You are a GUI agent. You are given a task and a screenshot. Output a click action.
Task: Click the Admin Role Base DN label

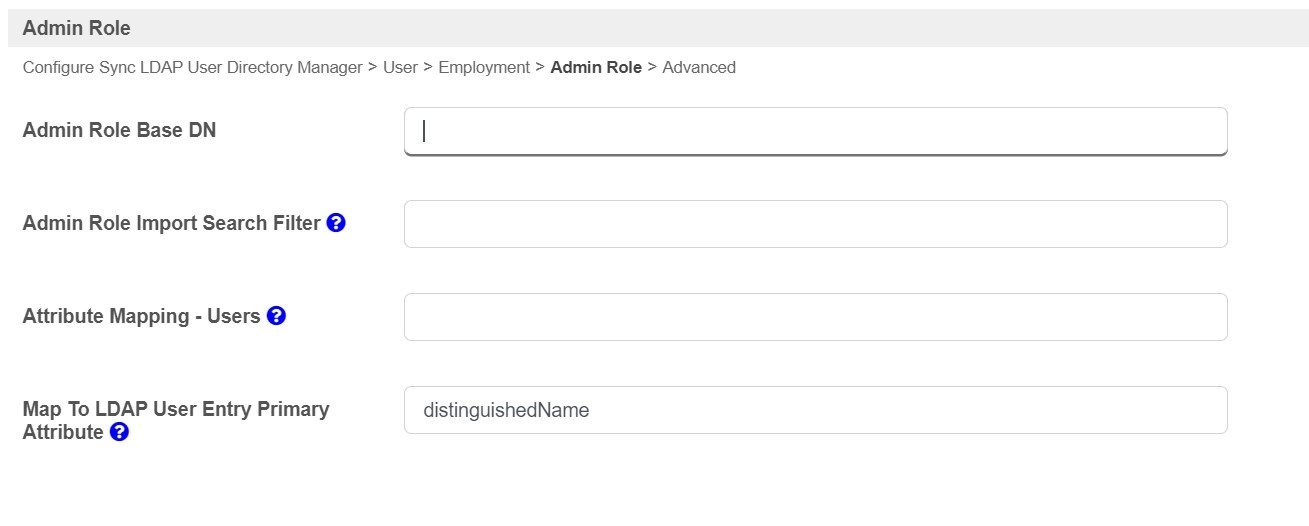(x=119, y=130)
